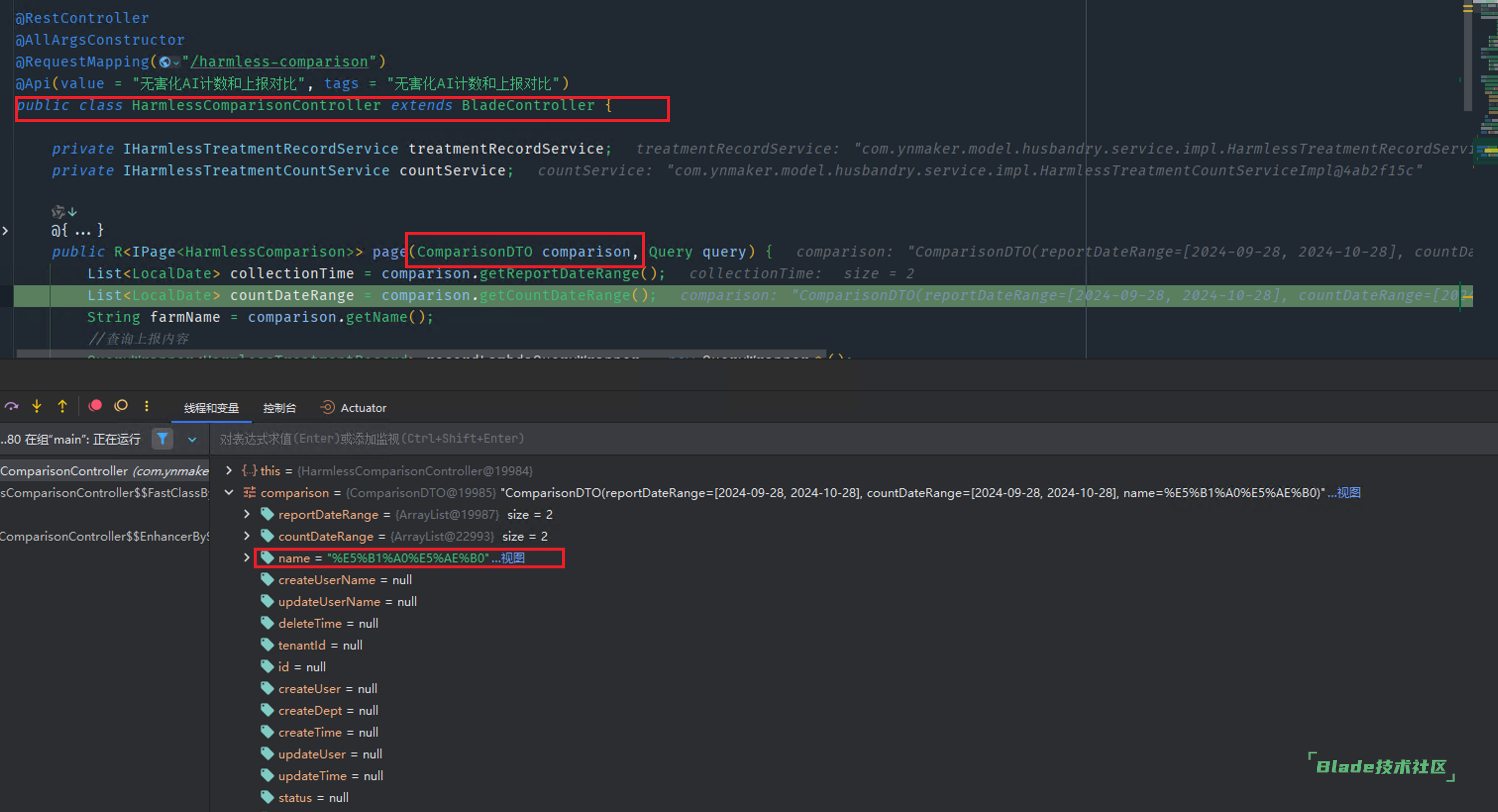Click the Step Over debugger icon
Image resolution: width=1498 pixels, height=812 pixels.
pyautogui.click(x=11, y=406)
